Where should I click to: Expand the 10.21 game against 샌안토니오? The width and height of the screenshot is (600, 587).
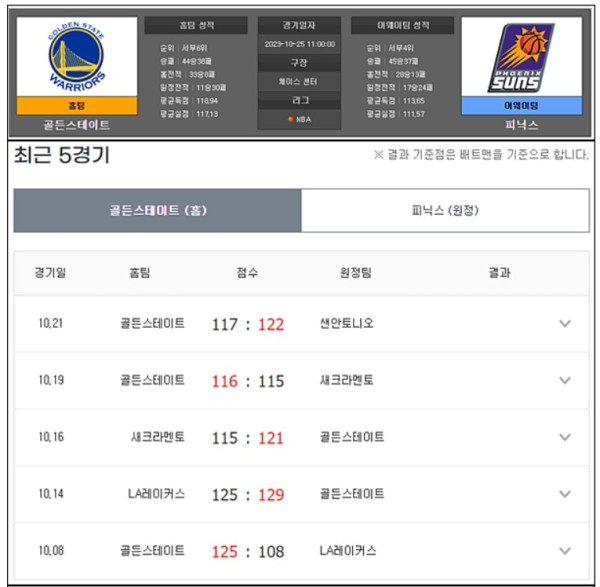(x=565, y=324)
